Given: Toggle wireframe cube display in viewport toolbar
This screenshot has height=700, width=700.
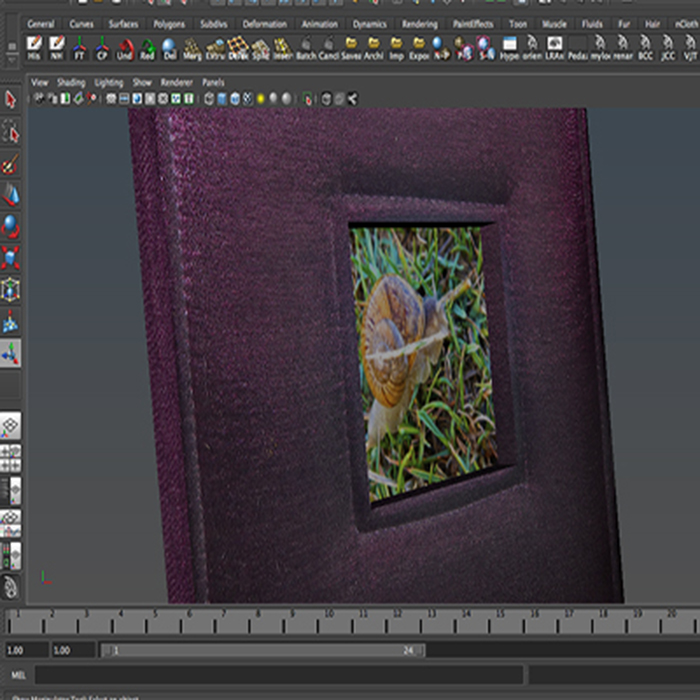Looking at the screenshot, I should coord(208,99).
